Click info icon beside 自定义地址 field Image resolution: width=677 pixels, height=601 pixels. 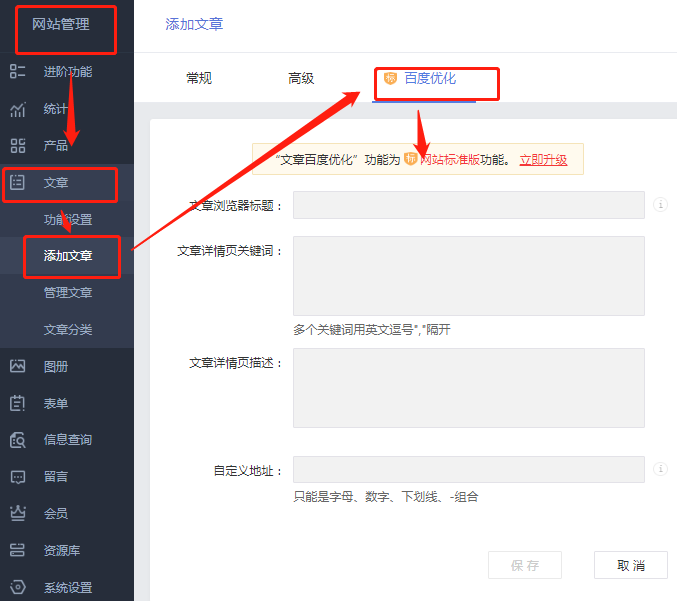point(660,468)
